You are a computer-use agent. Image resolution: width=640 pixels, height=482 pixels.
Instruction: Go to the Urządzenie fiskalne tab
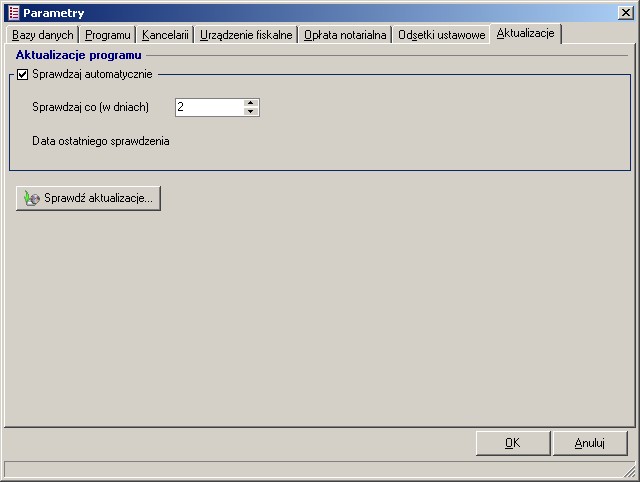coord(246,35)
